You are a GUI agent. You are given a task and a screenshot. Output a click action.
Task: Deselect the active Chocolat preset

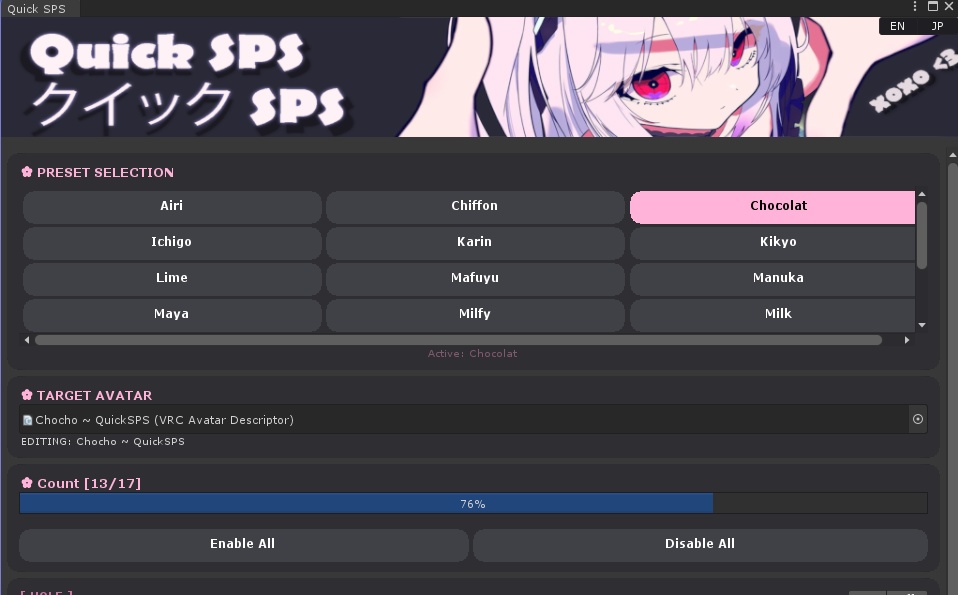[x=777, y=206]
